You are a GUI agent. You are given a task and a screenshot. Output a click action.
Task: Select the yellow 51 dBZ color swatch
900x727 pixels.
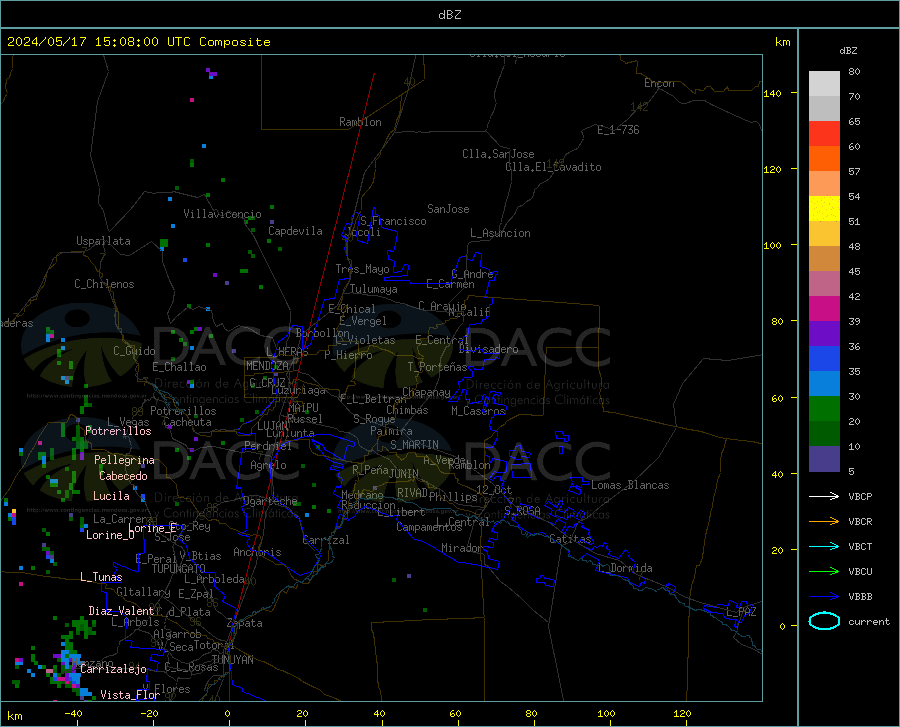click(824, 209)
